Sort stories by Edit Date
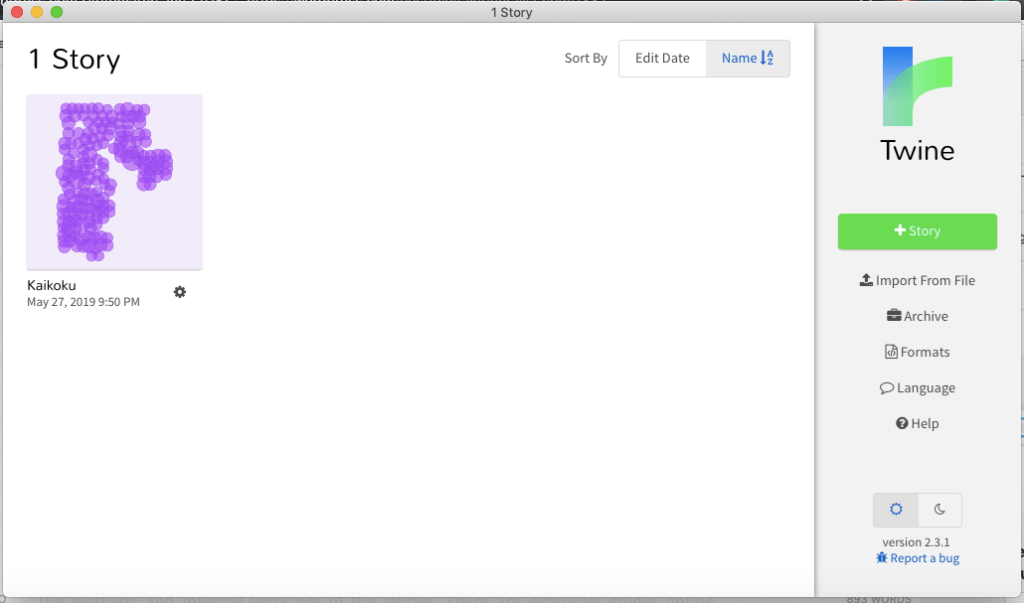This screenshot has width=1024, height=603. point(662,58)
